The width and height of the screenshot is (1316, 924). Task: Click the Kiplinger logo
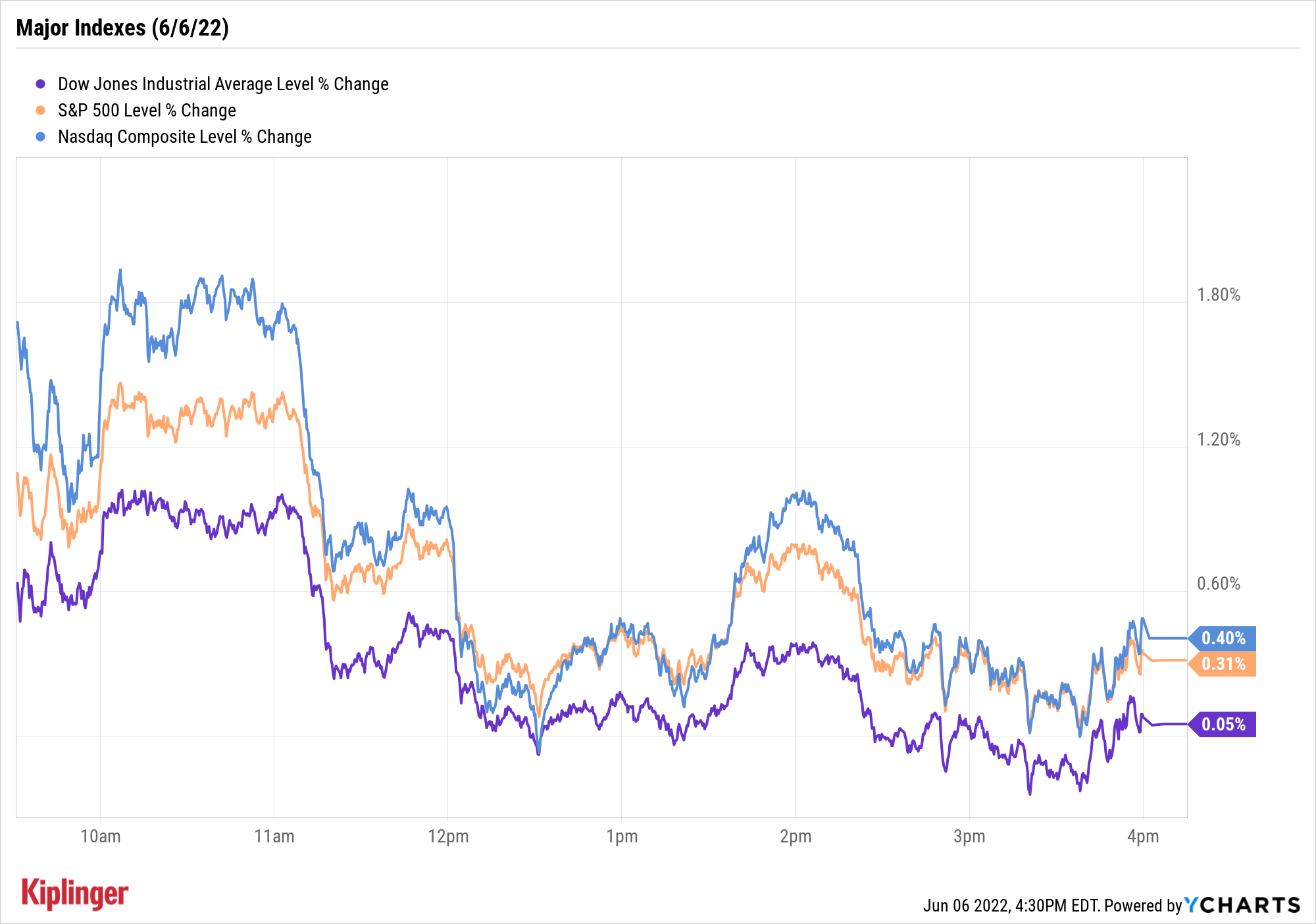point(75,894)
